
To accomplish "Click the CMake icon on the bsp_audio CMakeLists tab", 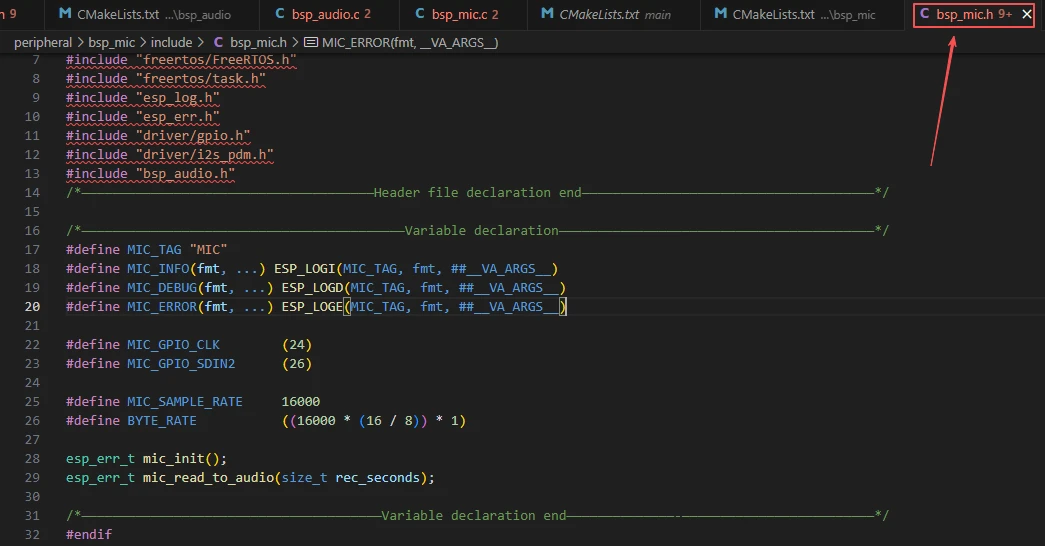I will coord(65,15).
